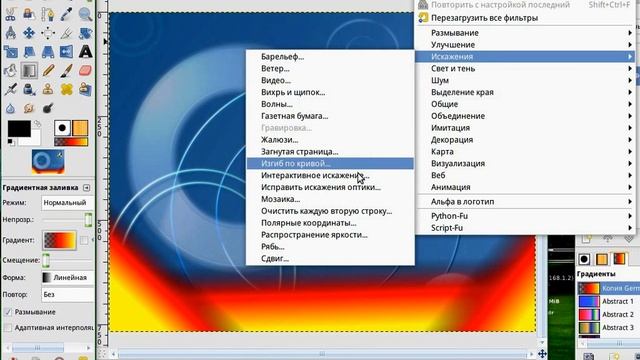Select the Bucket fill tool

click(10, 71)
